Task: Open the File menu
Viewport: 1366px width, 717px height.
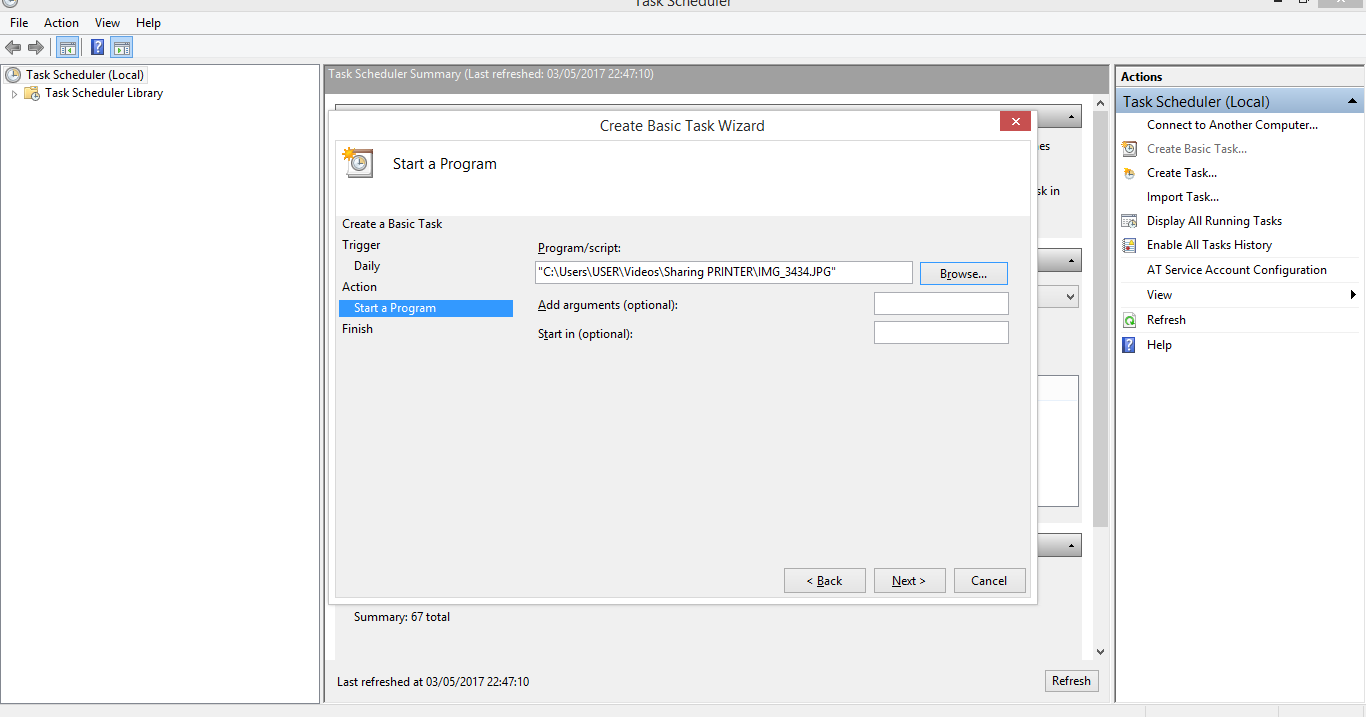Action: click(19, 22)
